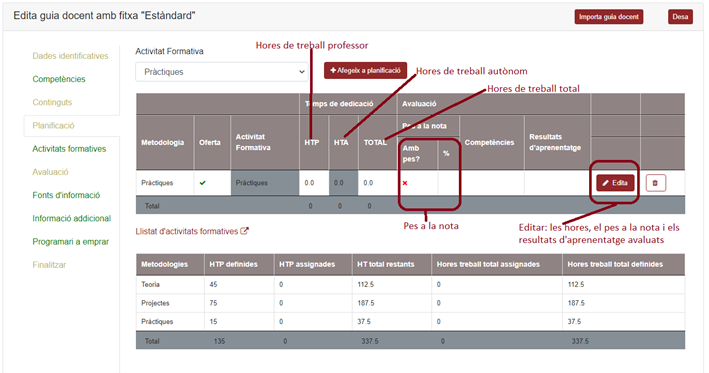Viewport: 709px width, 373px height.
Task: Open Programari a emprar in sidebar
Action: coord(71,242)
